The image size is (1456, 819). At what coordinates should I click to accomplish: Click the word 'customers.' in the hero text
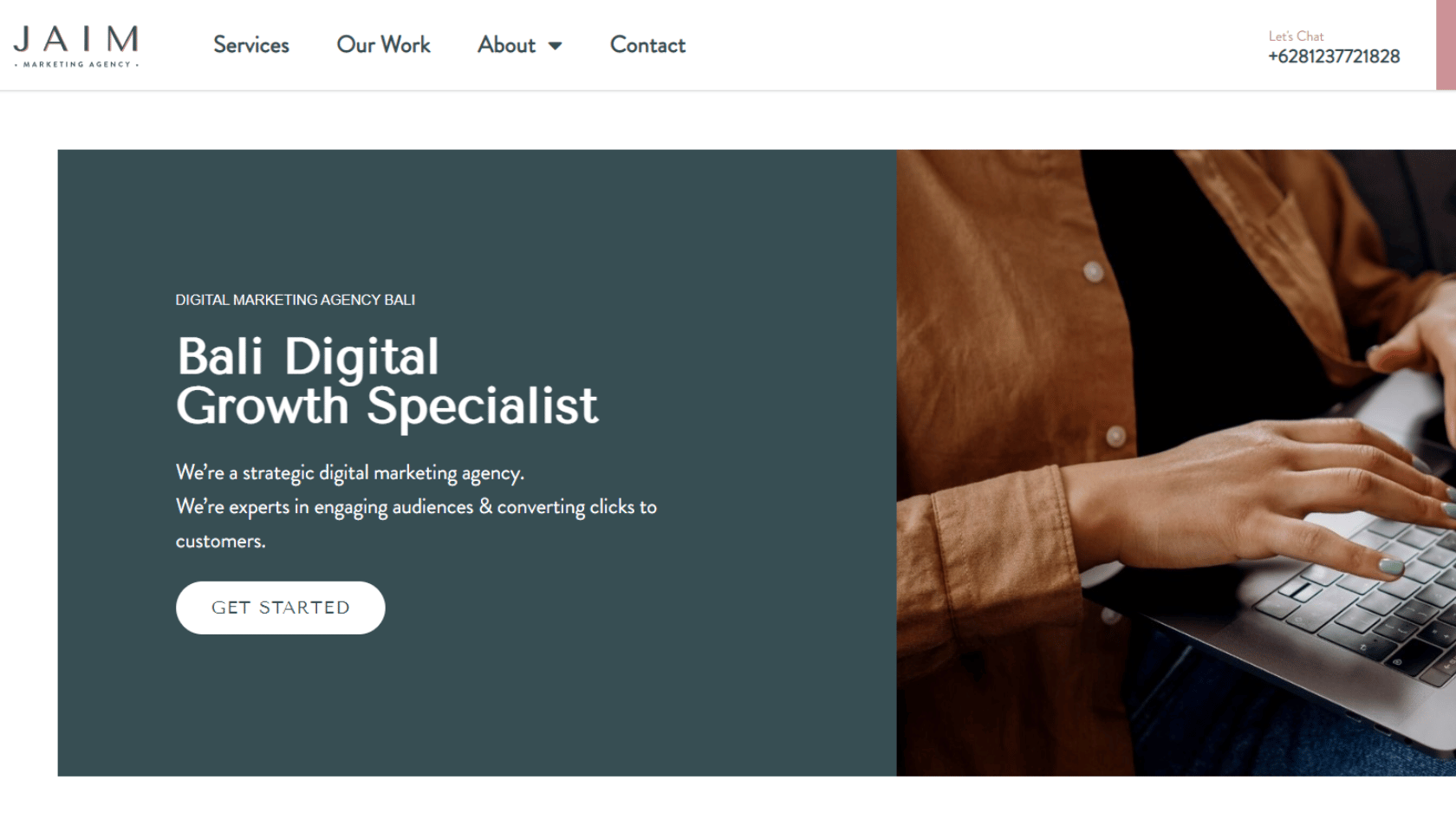221,542
